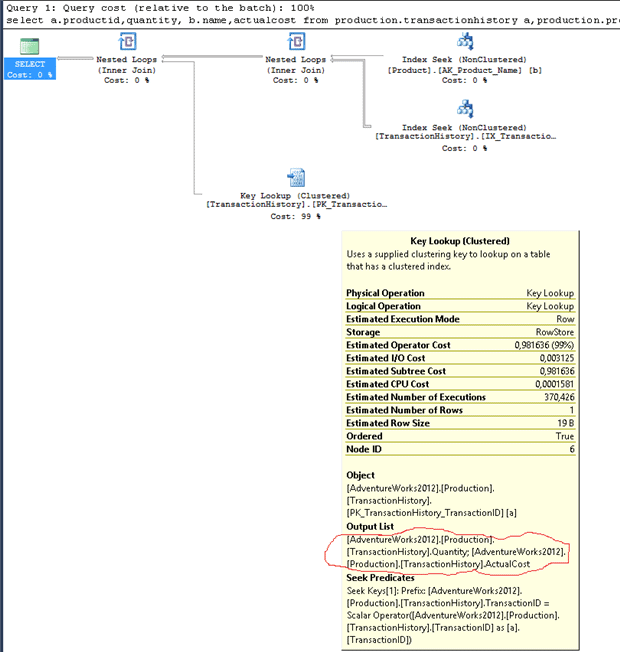Click '[Product].[AK_Product_Name] [b]' label
This screenshot has width=620, height=652.
[x=464, y=70]
